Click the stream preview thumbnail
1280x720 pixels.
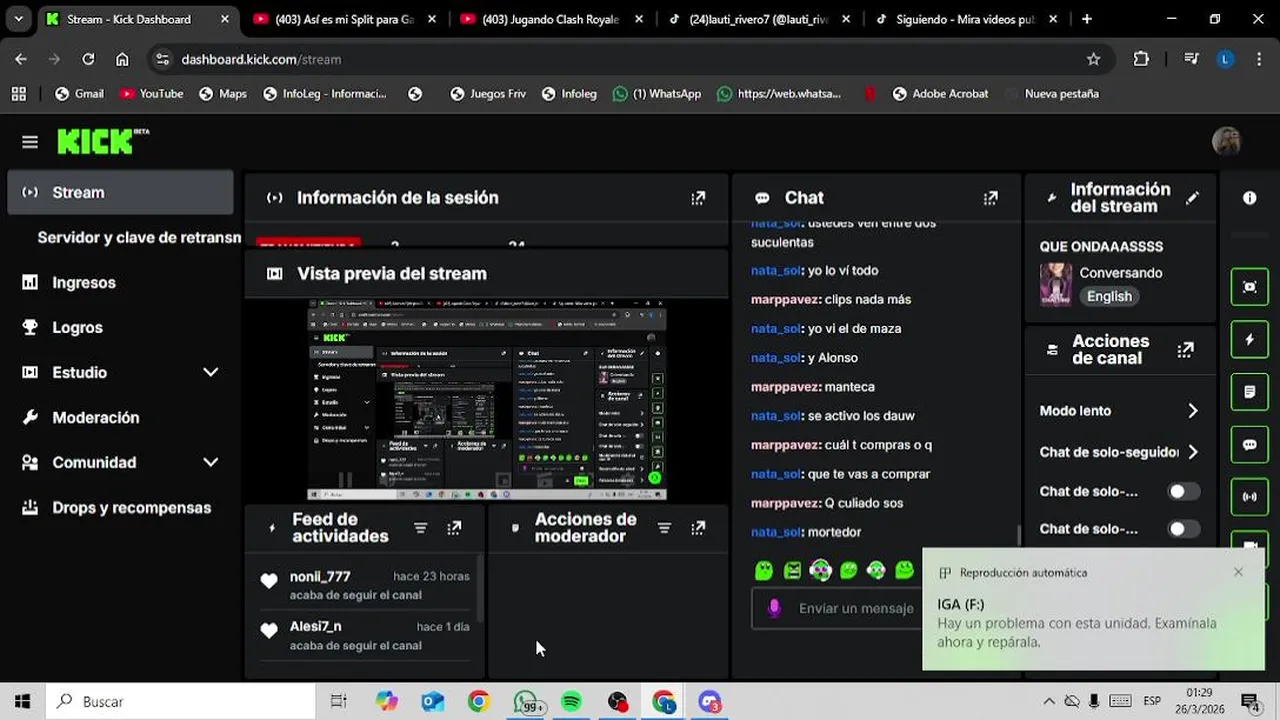click(487, 399)
